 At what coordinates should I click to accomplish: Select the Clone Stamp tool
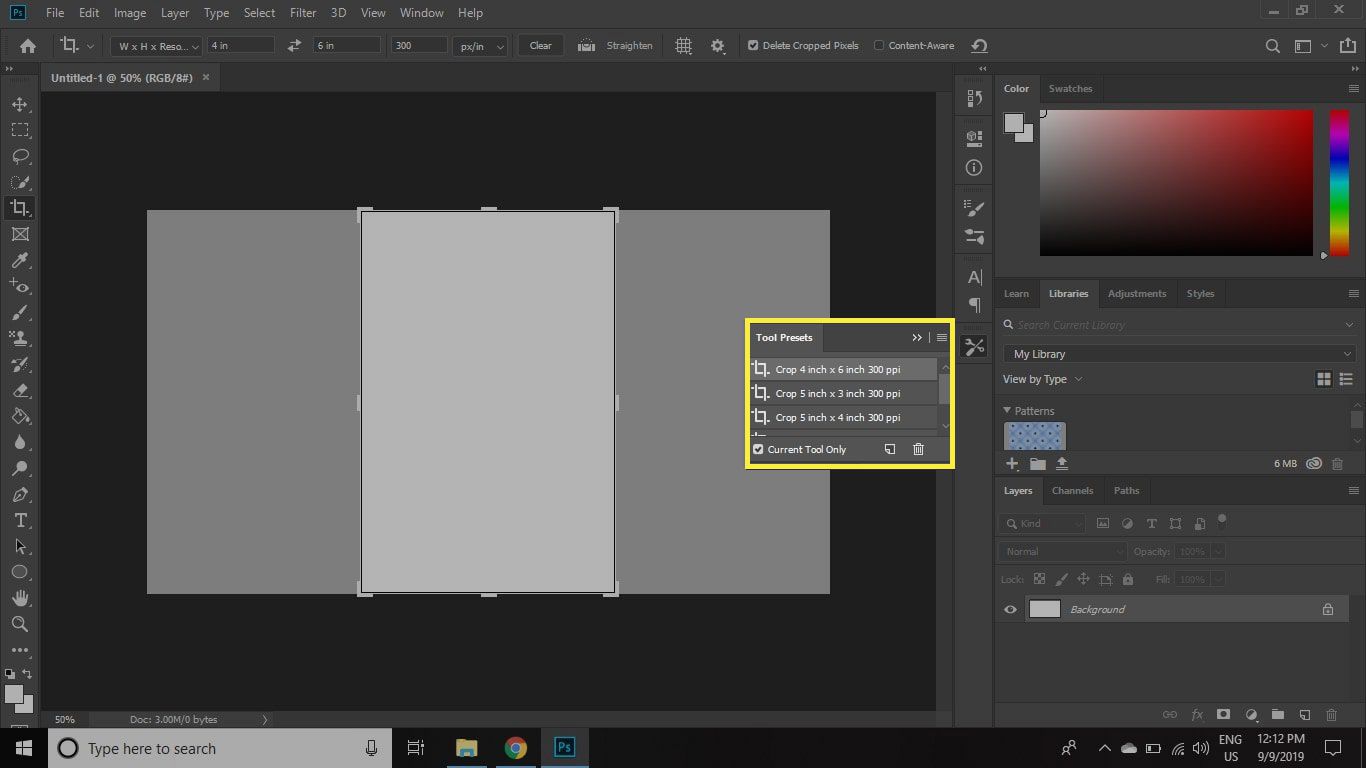pyautogui.click(x=19, y=338)
